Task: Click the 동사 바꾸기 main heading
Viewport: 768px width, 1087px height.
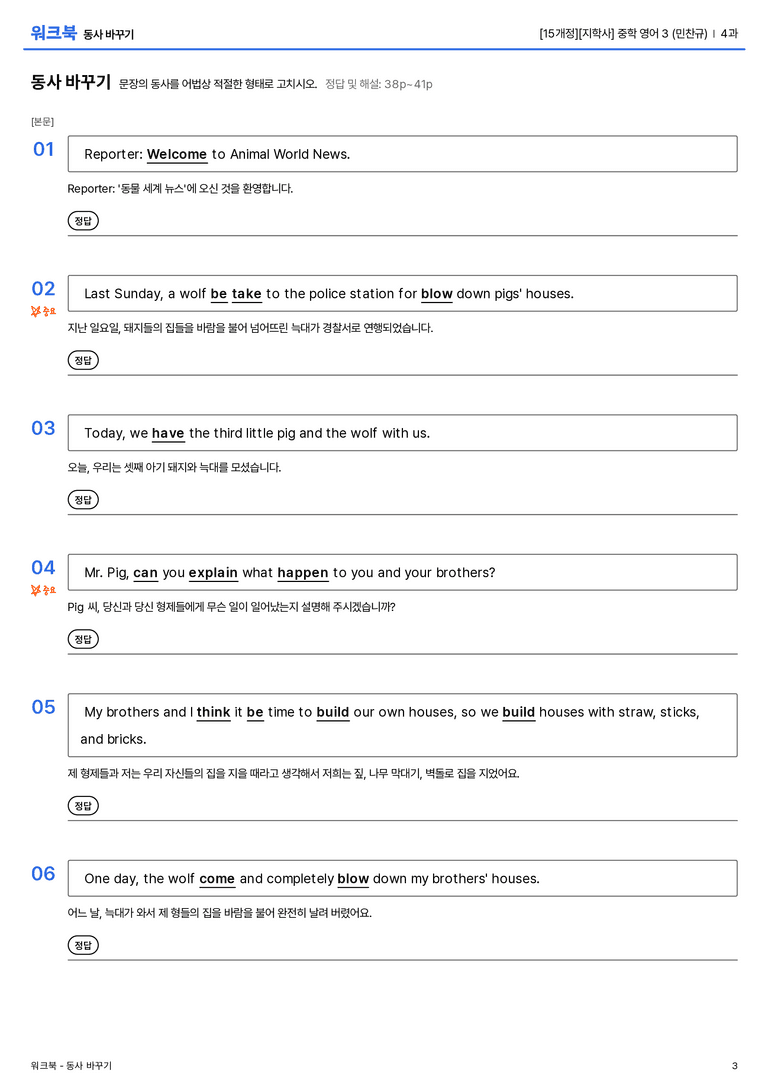Action: (x=71, y=82)
